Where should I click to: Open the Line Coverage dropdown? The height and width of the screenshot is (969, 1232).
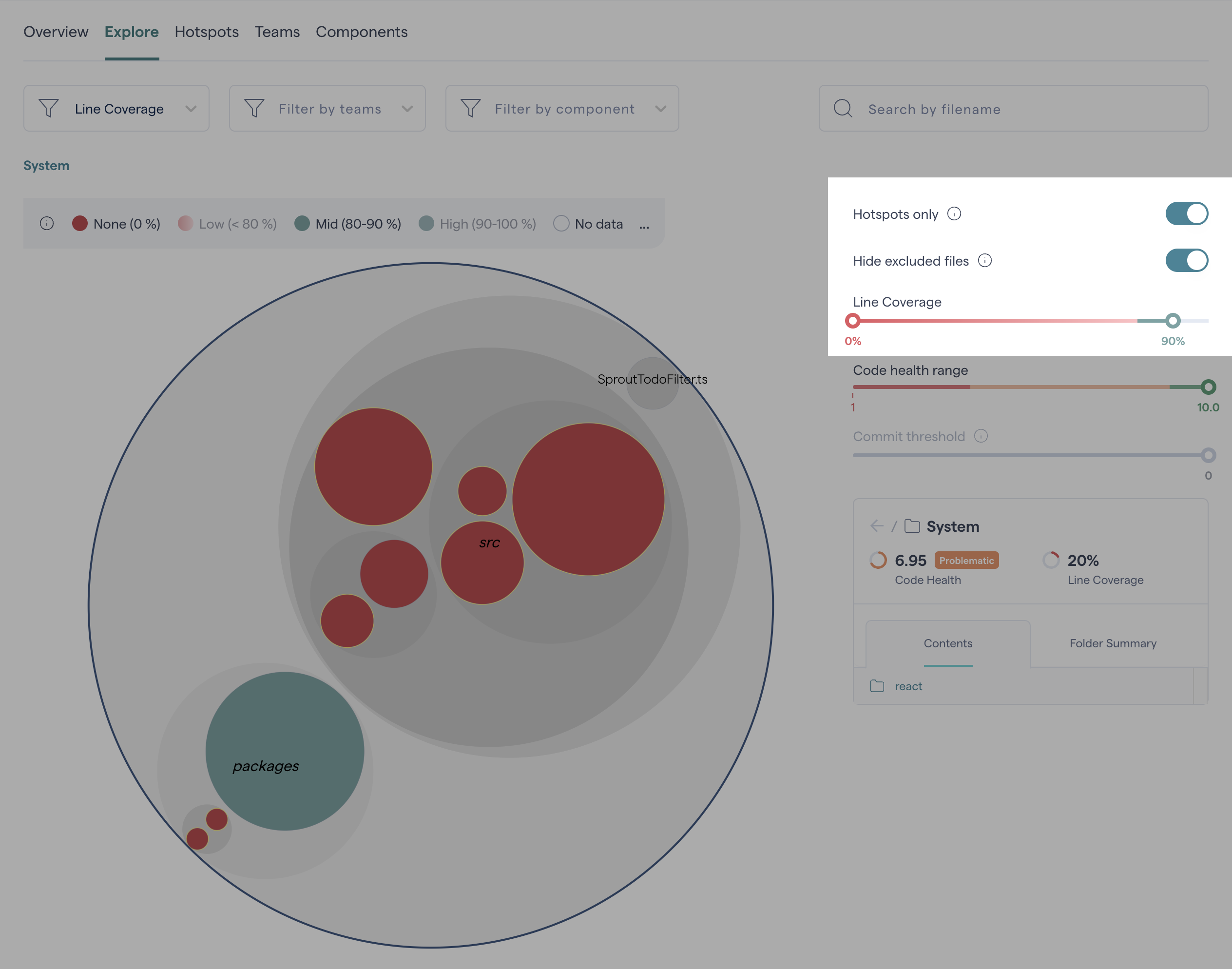coord(116,109)
